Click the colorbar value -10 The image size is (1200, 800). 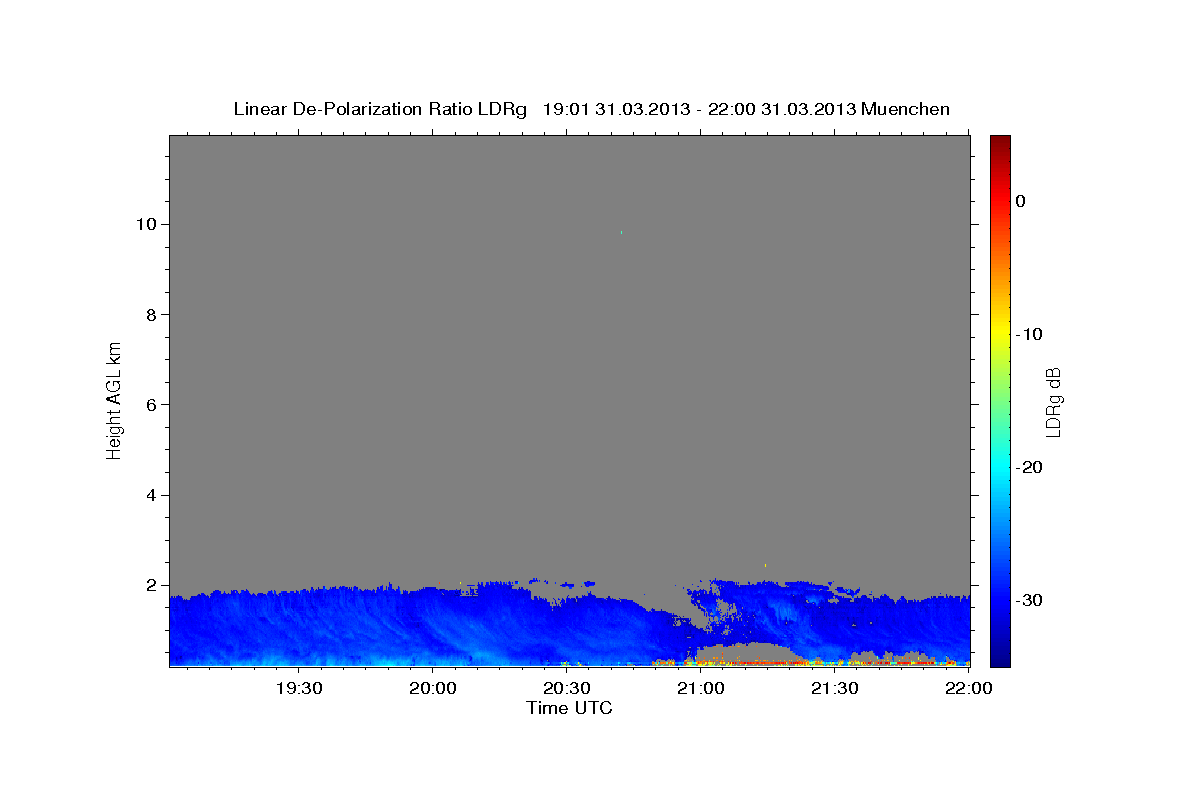click(x=1029, y=334)
